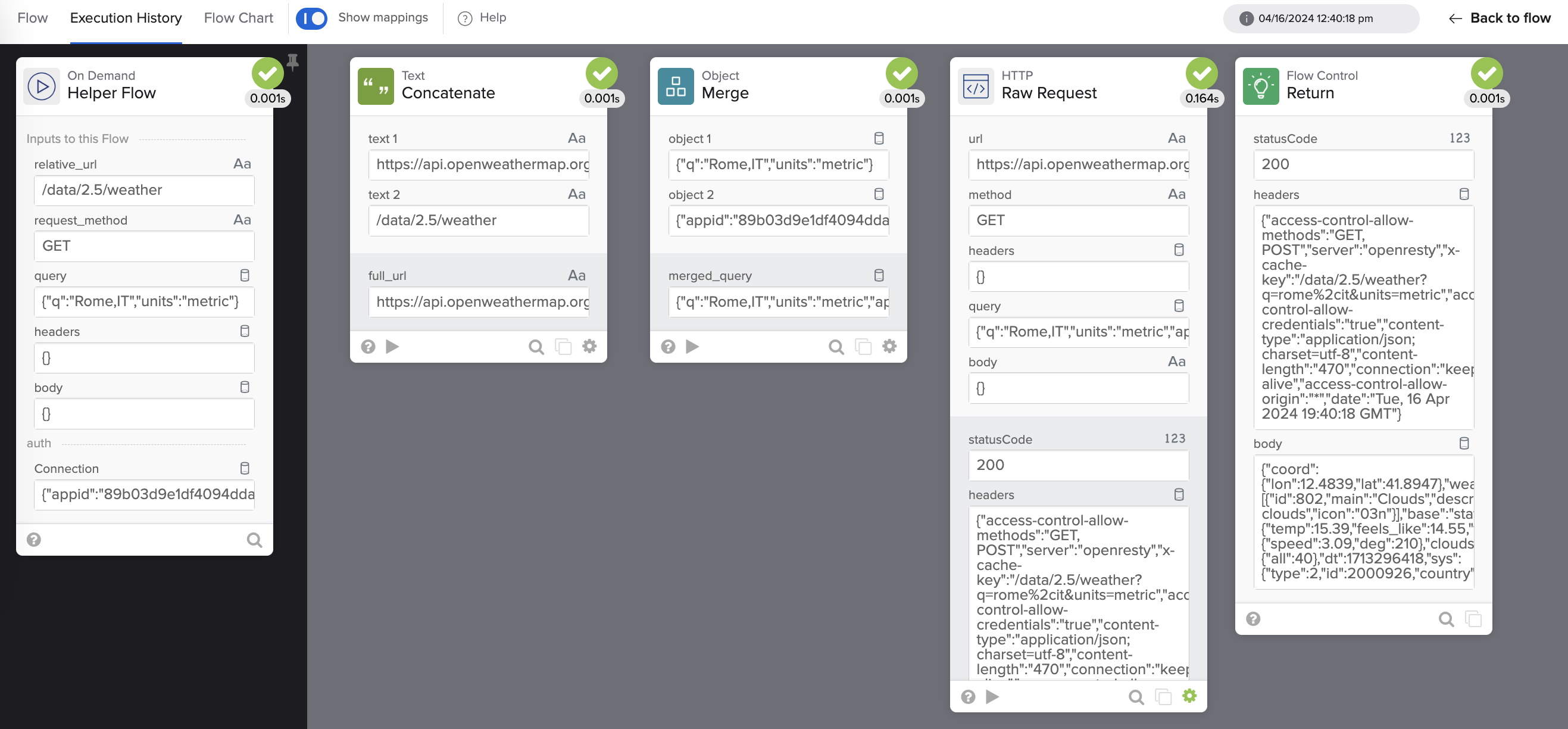Click the relative_url input field
This screenshot has width=1568, height=729.
click(x=143, y=190)
